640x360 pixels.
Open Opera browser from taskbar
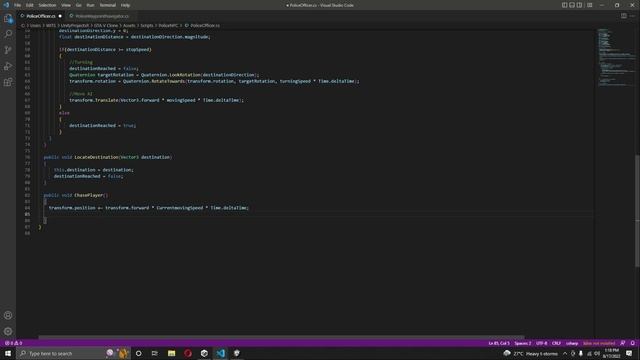click(x=188, y=353)
